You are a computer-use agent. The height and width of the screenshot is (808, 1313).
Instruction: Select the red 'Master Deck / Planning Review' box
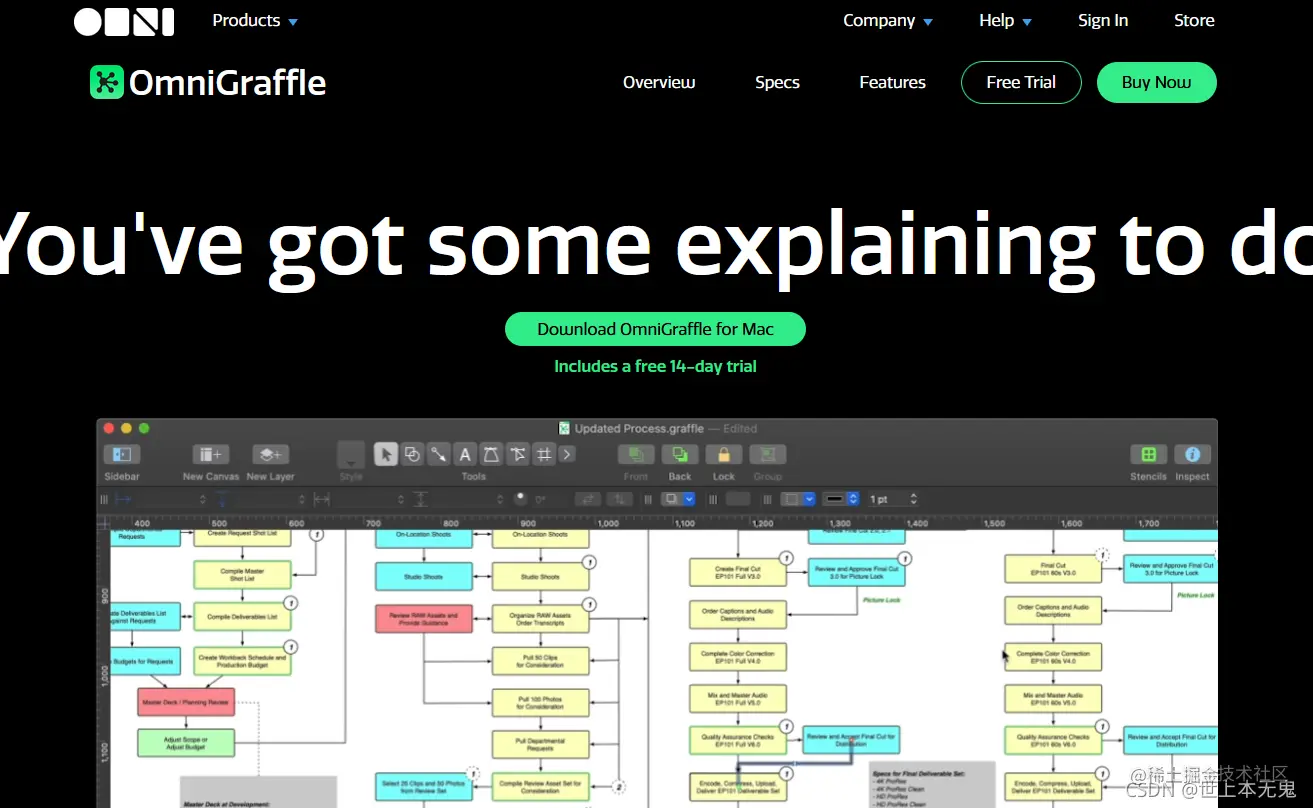[x=185, y=702]
